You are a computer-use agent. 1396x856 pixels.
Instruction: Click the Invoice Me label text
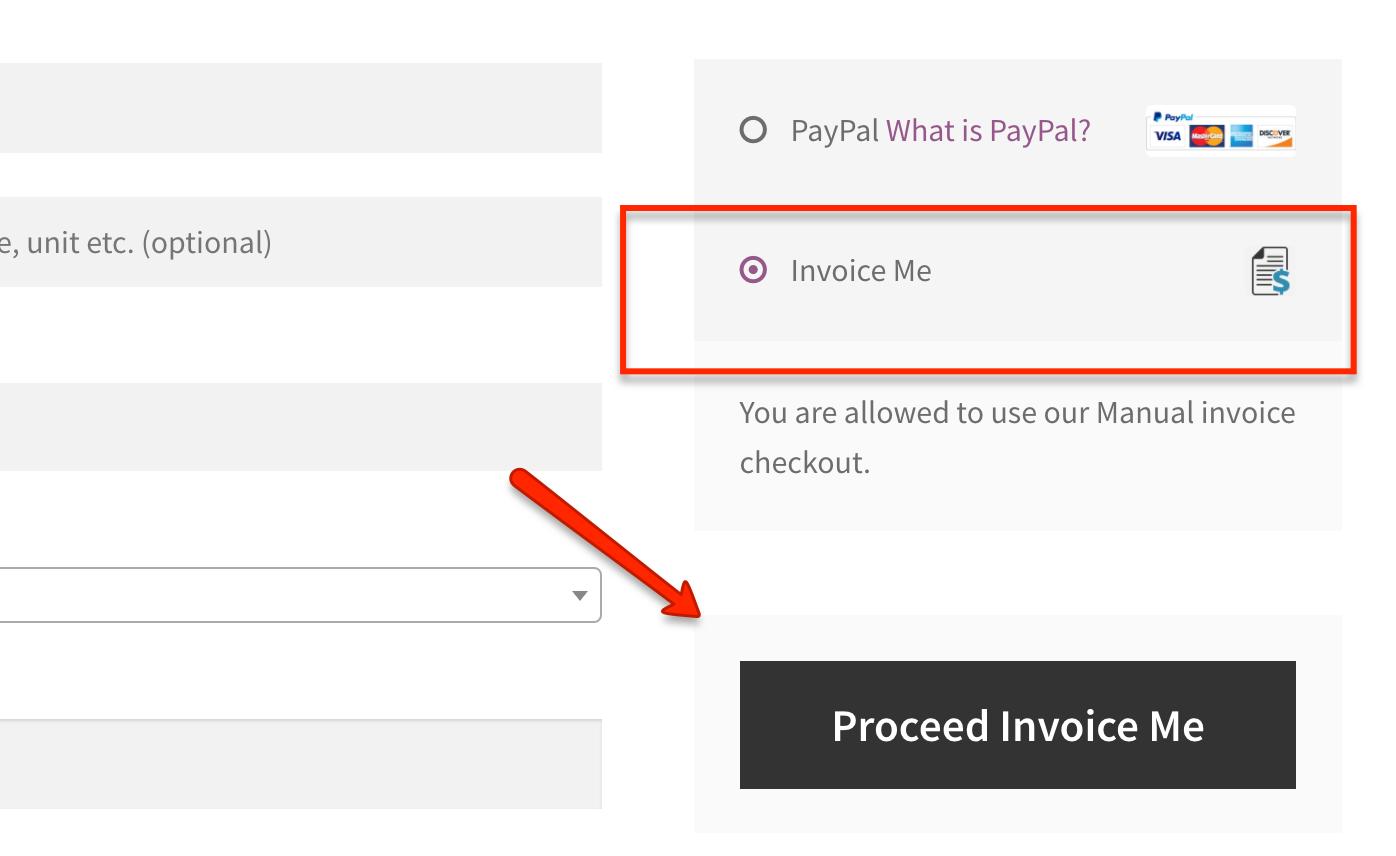pyautogui.click(x=861, y=271)
